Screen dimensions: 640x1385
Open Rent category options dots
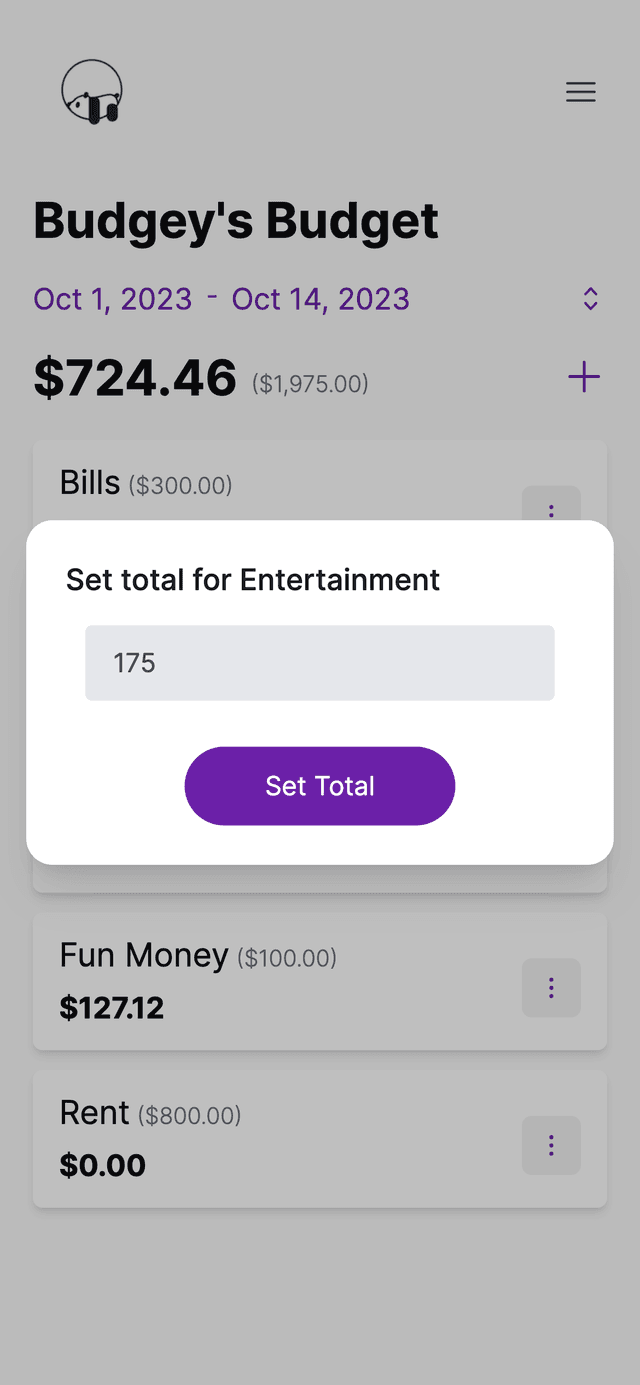[551, 1145]
